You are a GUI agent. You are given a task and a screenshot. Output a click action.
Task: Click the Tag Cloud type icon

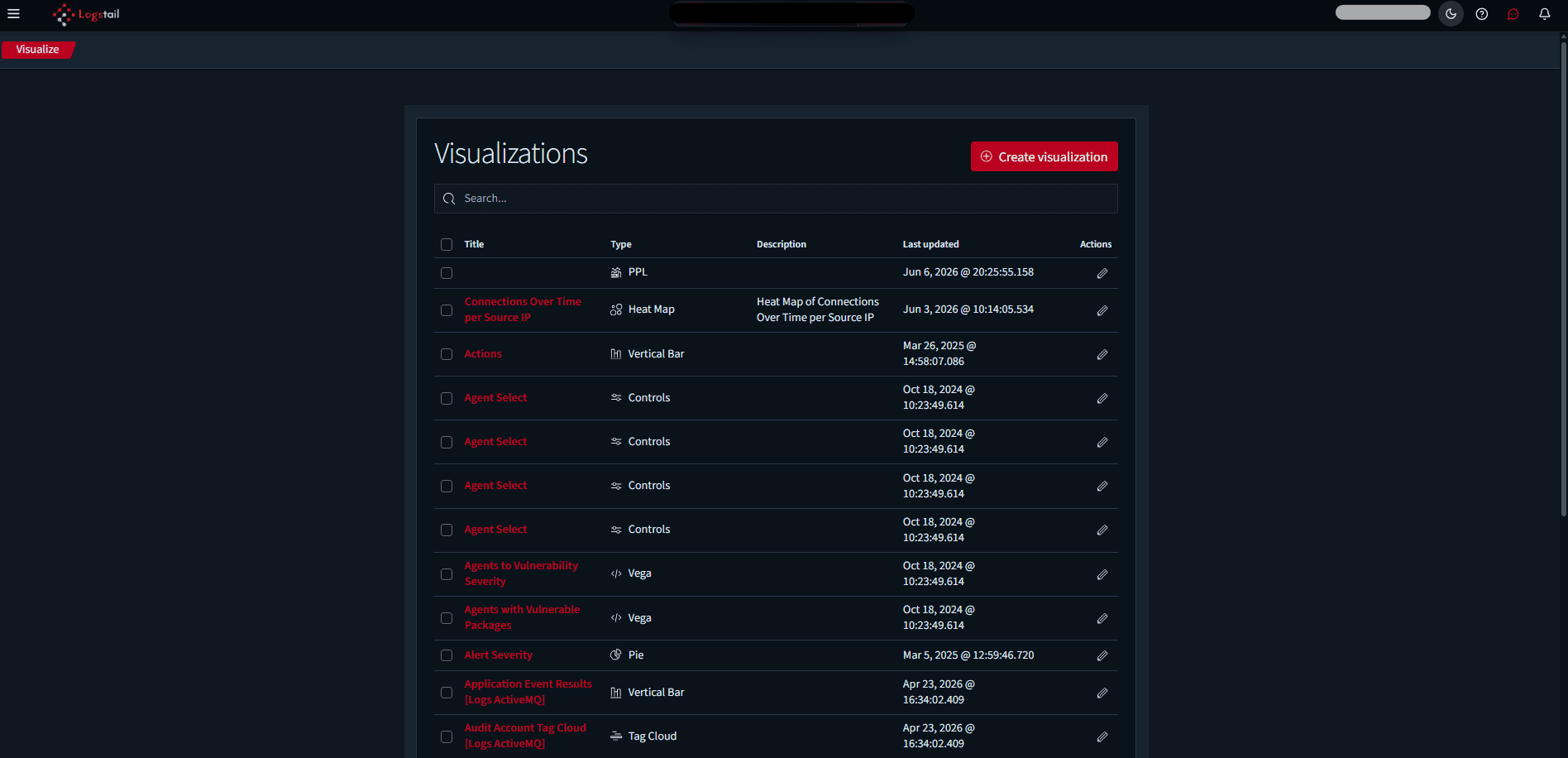[616, 736]
